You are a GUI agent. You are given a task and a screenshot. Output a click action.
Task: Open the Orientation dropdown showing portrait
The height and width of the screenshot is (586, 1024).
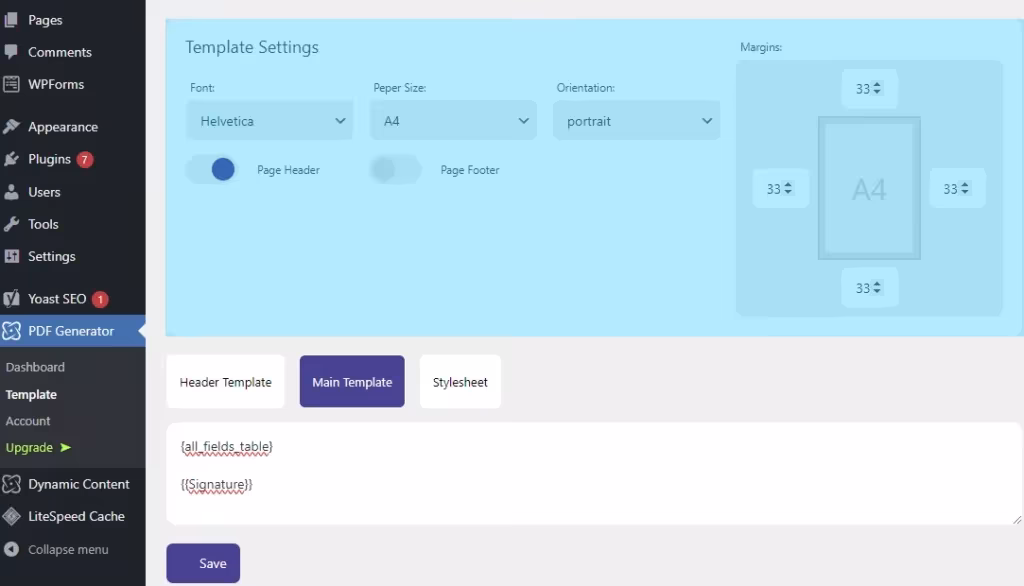[x=637, y=121]
